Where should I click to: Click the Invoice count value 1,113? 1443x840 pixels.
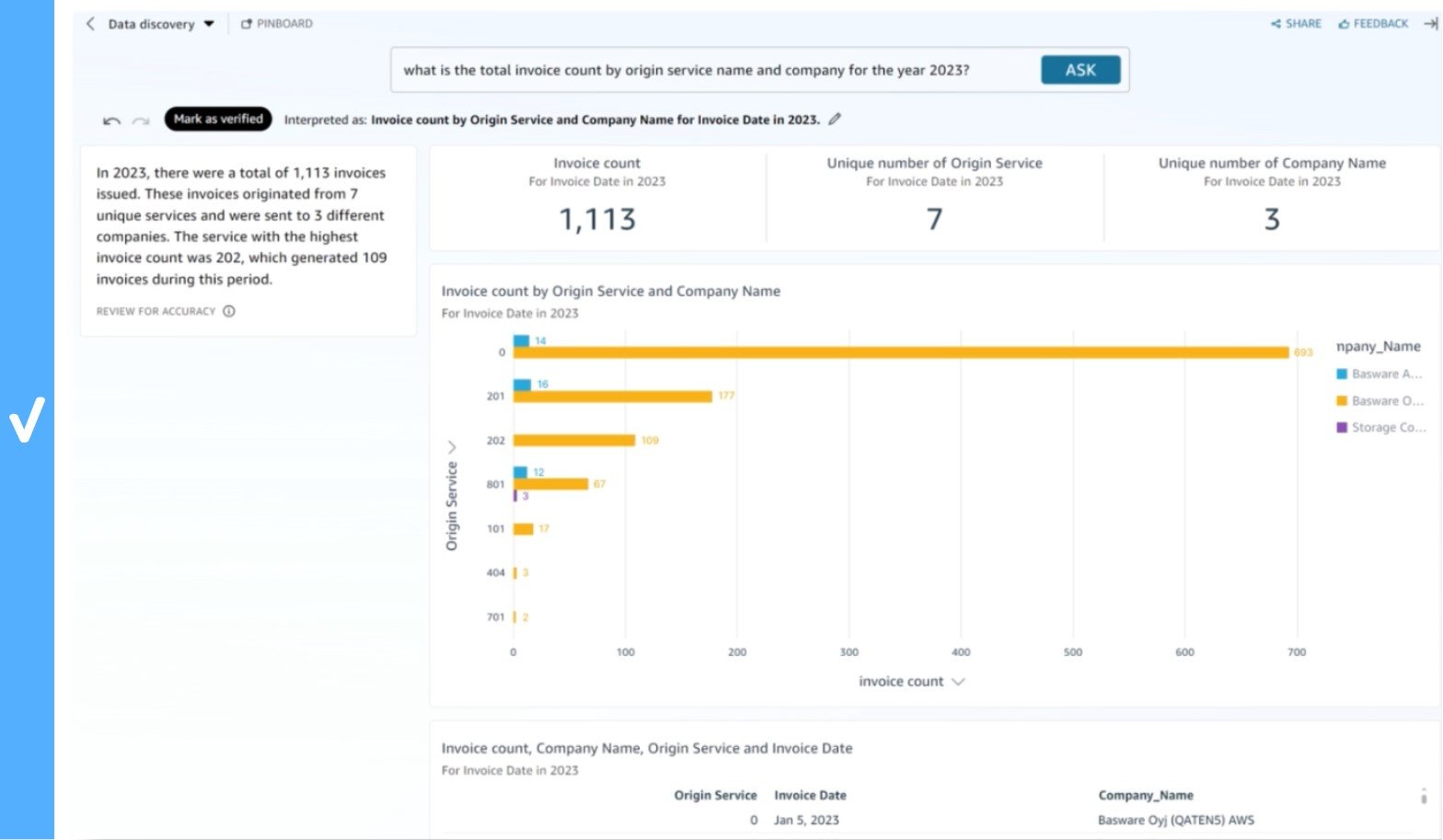597,219
